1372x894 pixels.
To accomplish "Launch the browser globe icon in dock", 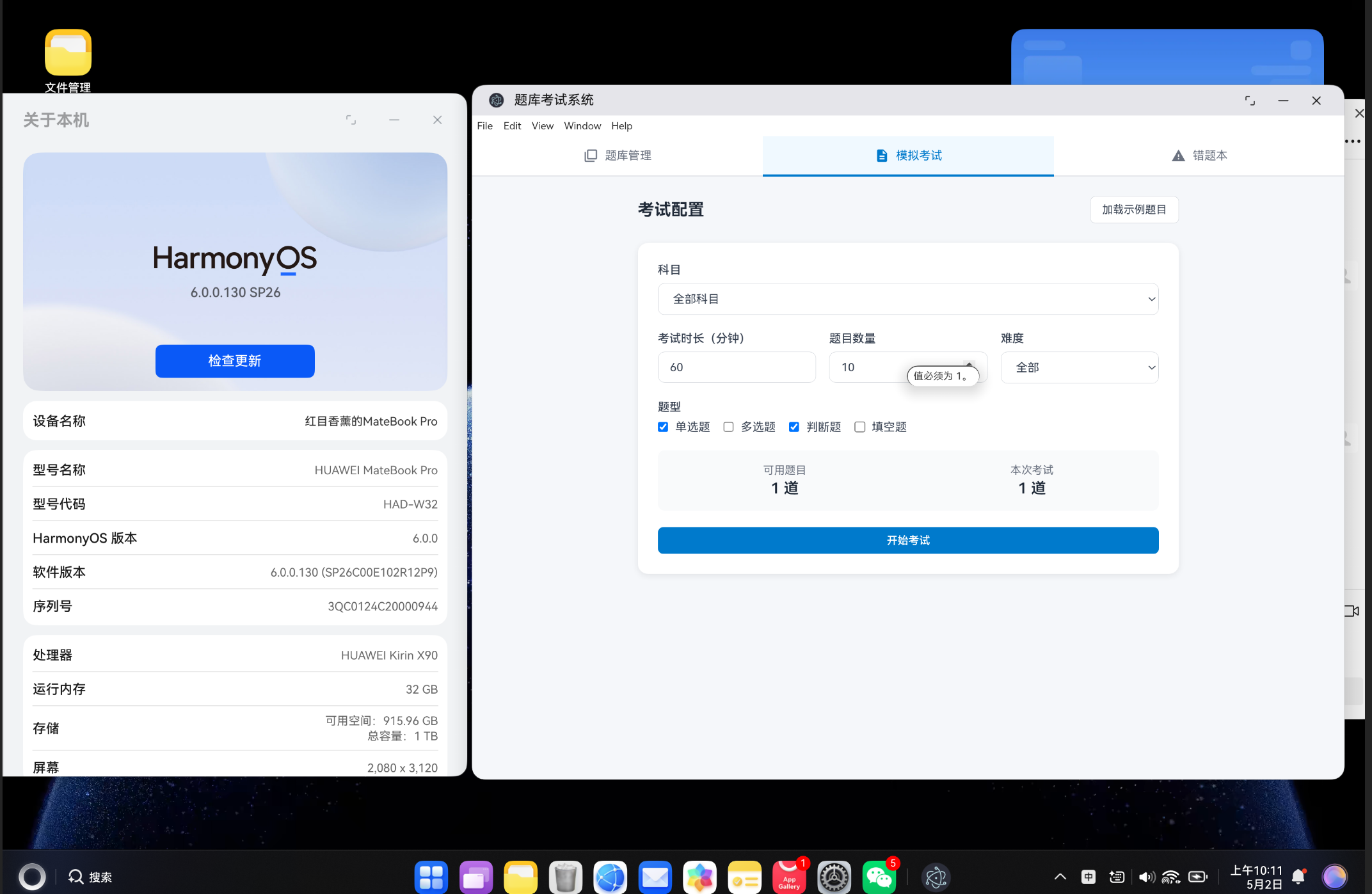I will pyautogui.click(x=610, y=877).
